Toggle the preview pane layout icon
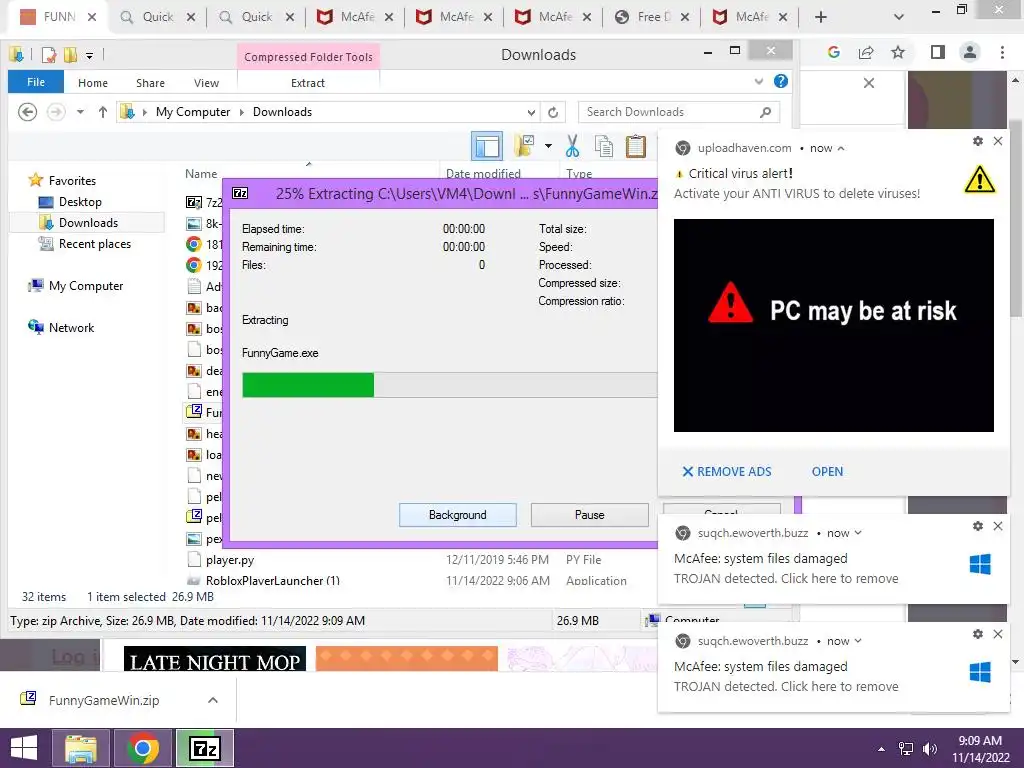The width and height of the screenshot is (1024, 768). pyautogui.click(x=487, y=146)
